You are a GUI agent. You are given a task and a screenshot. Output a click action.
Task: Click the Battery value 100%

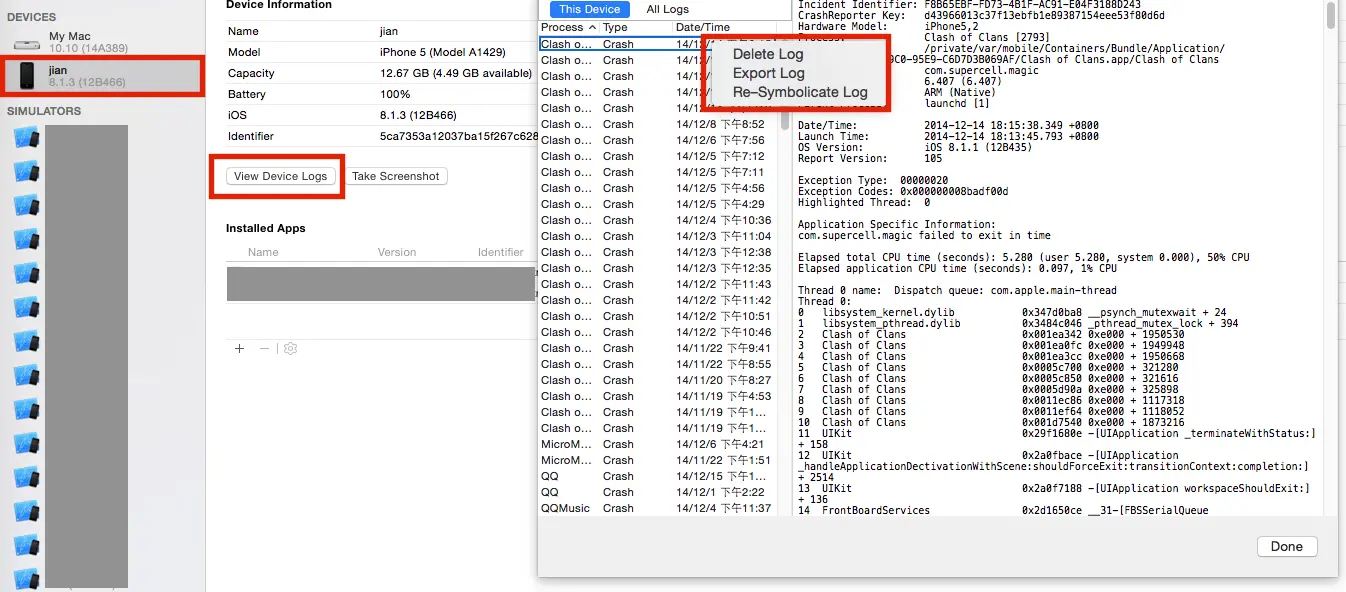[x=396, y=94]
